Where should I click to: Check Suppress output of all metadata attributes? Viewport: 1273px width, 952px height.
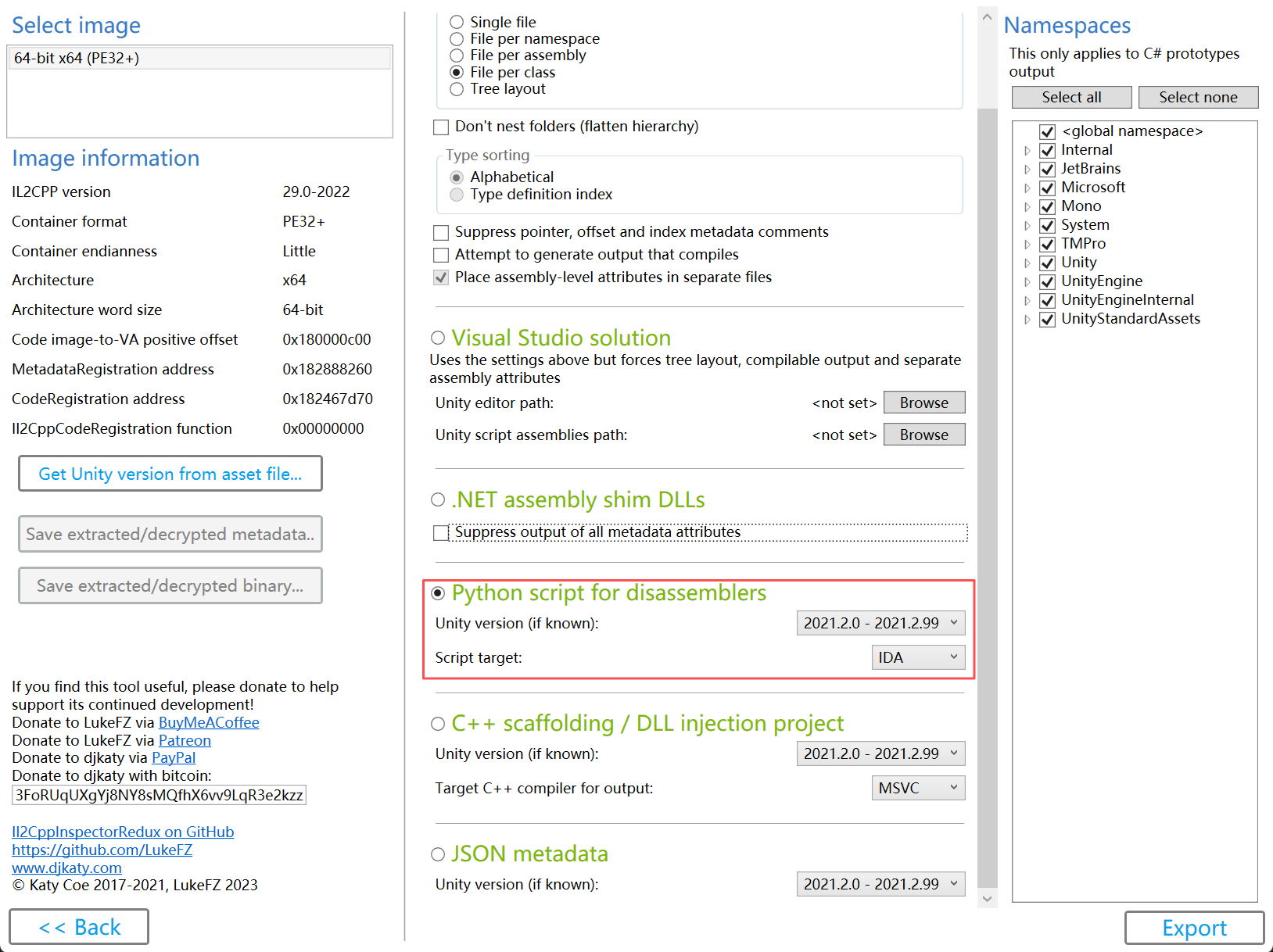(x=441, y=533)
